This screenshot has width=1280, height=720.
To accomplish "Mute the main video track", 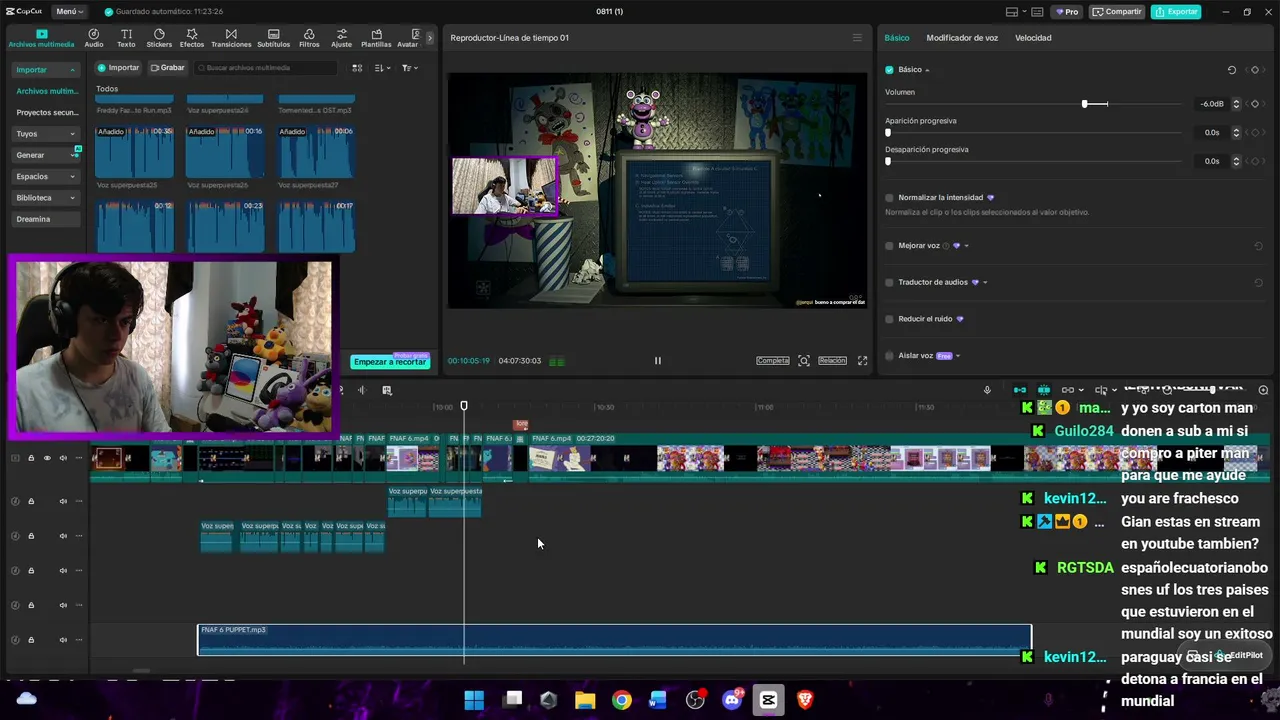I will [63, 458].
